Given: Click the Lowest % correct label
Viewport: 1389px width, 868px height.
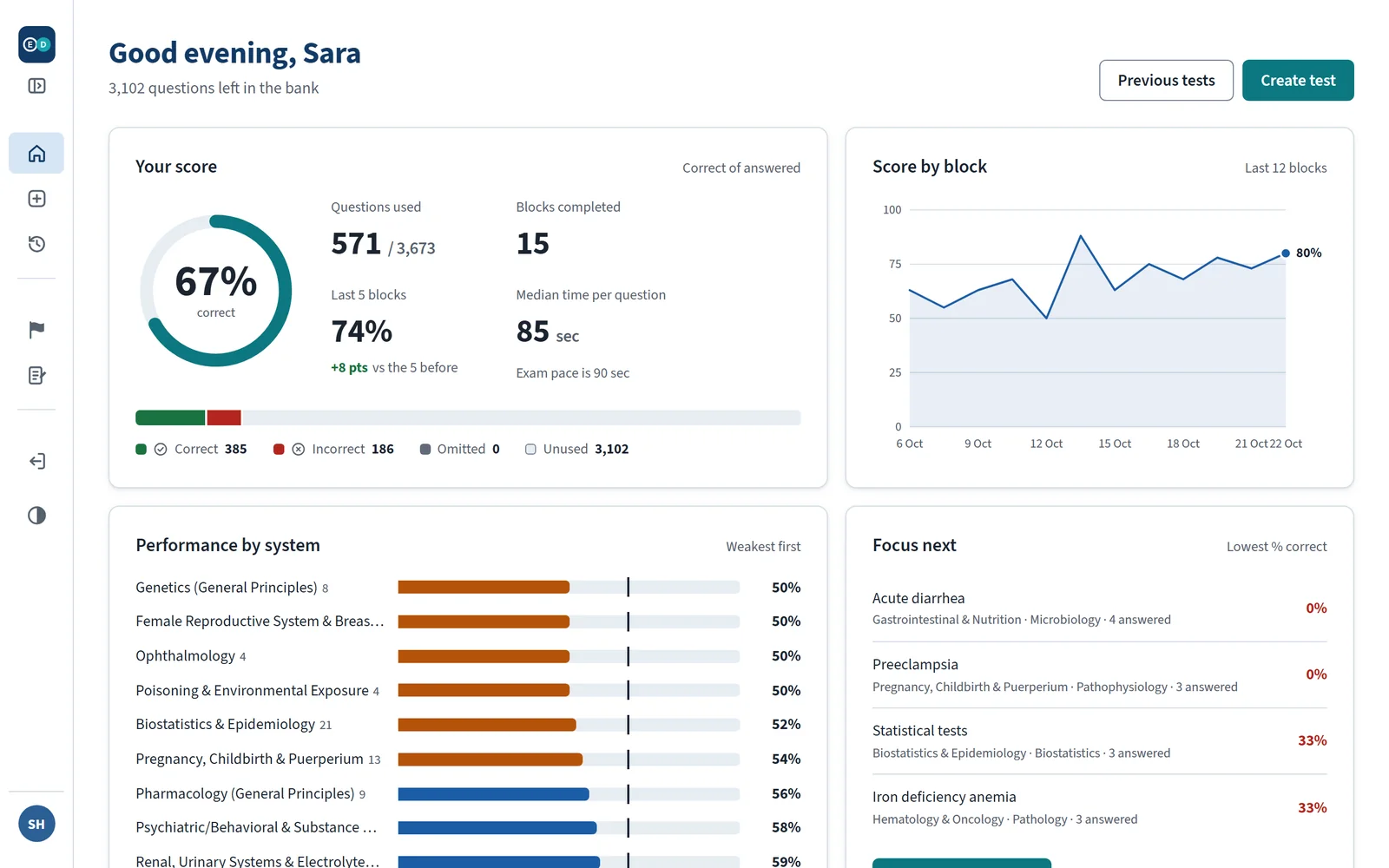Looking at the screenshot, I should pos(1276,547).
